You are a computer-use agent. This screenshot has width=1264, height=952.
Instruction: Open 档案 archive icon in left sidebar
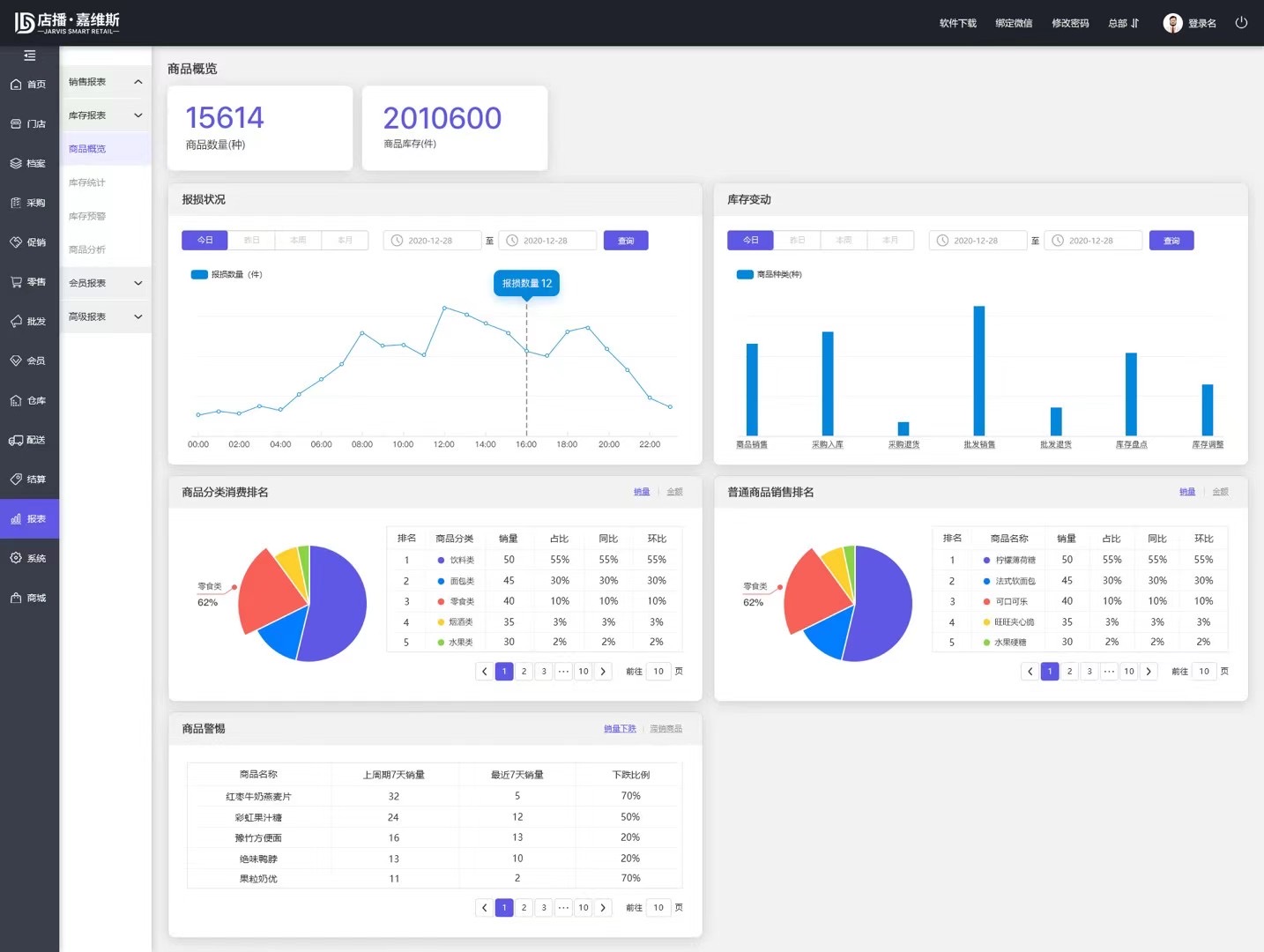click(x=16, y=163)
